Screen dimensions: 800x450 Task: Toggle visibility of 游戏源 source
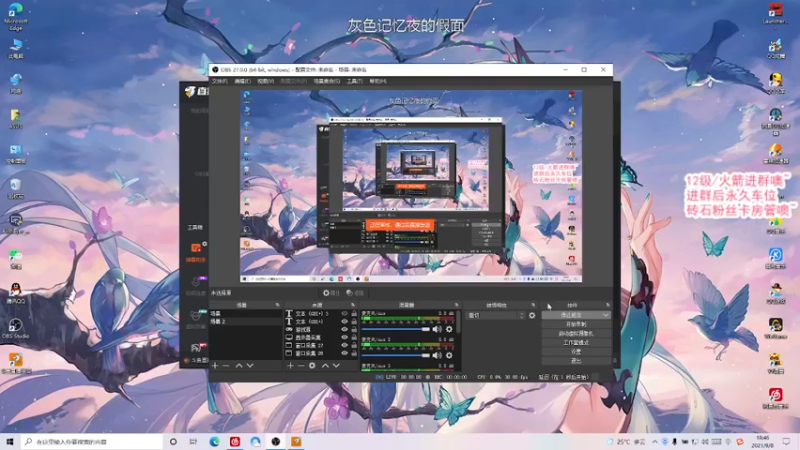pos(344,330)
